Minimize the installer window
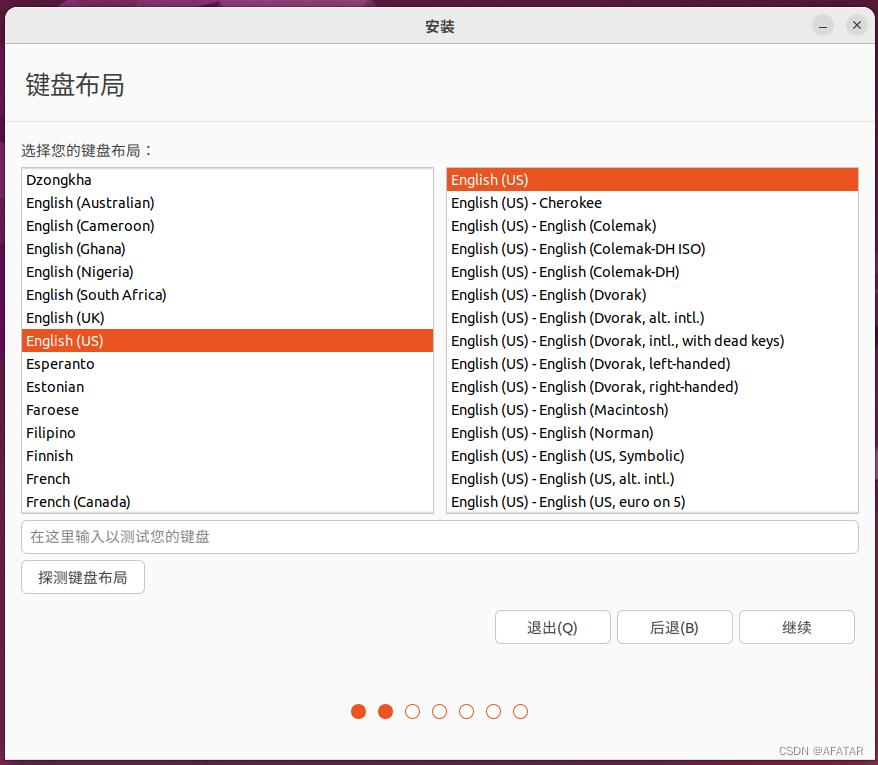Image resolution: width=878 pixels, height=765 pixels. pos(823,25)
